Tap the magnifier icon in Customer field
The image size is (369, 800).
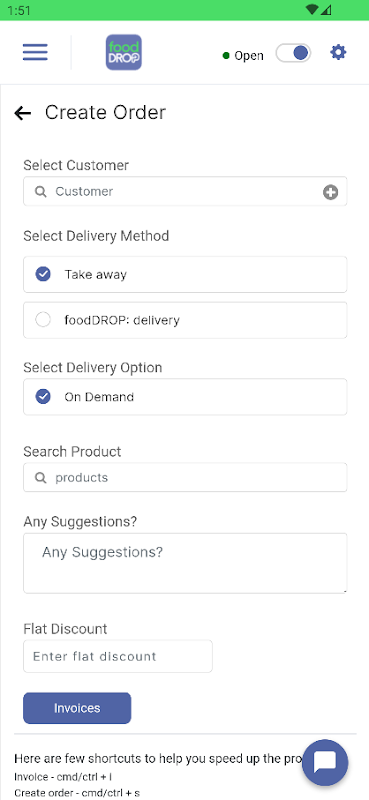[x=40, y=192]
